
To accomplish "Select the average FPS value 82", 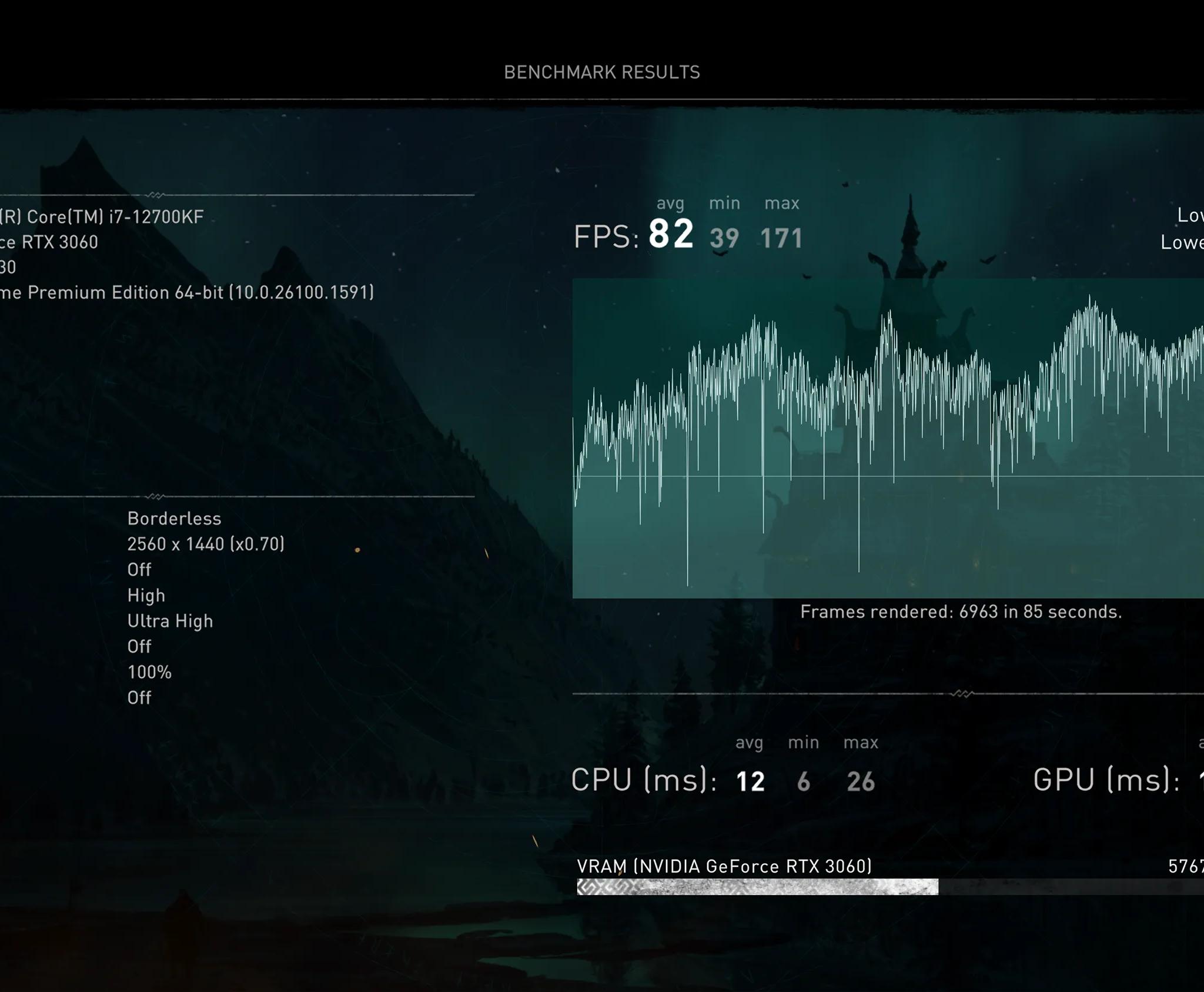I will tap(671, 234).
